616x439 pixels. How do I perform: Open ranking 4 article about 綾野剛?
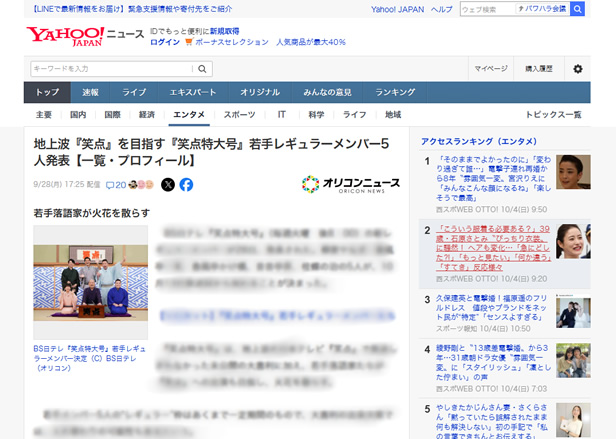tap(494, 362)
